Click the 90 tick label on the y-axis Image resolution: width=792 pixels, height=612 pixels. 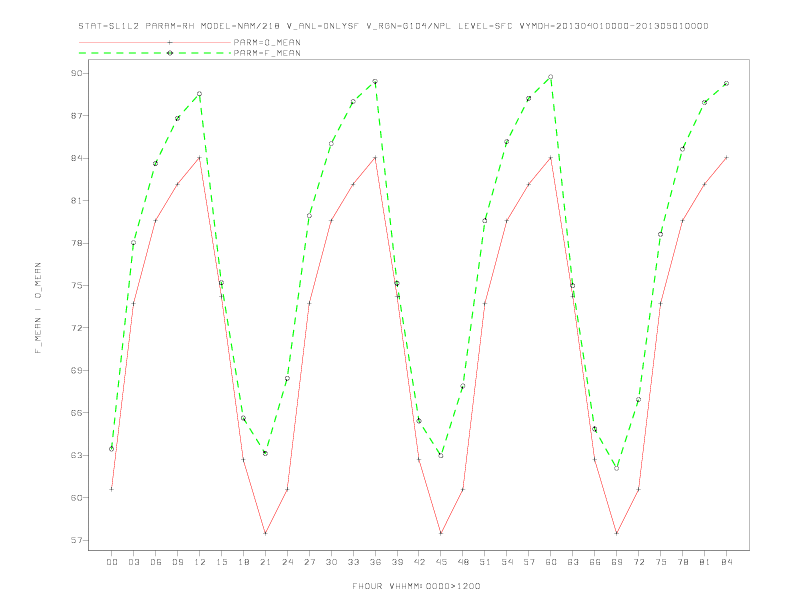(x=76, y=73)
